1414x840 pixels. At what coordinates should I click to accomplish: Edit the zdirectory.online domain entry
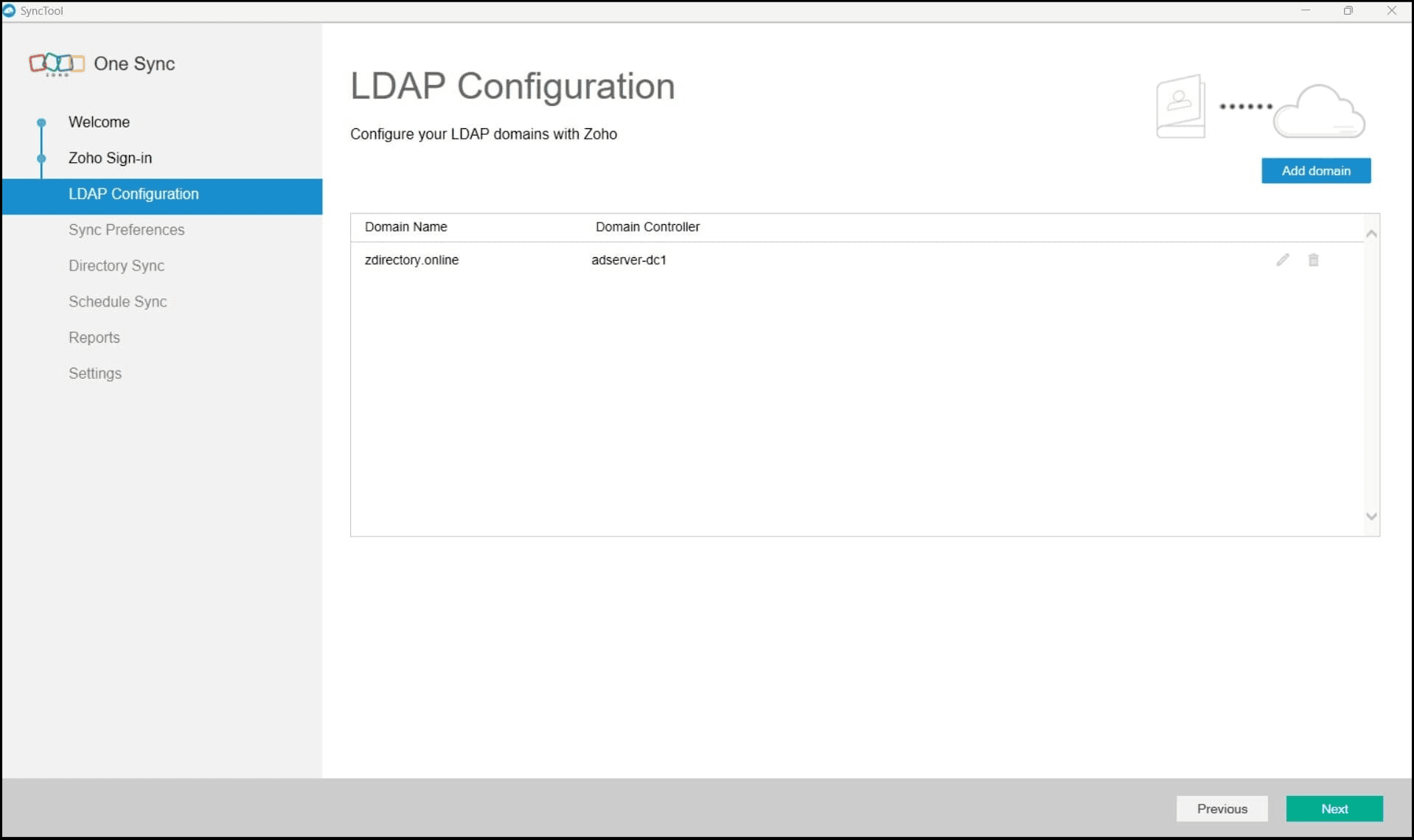click(1283, 260)
